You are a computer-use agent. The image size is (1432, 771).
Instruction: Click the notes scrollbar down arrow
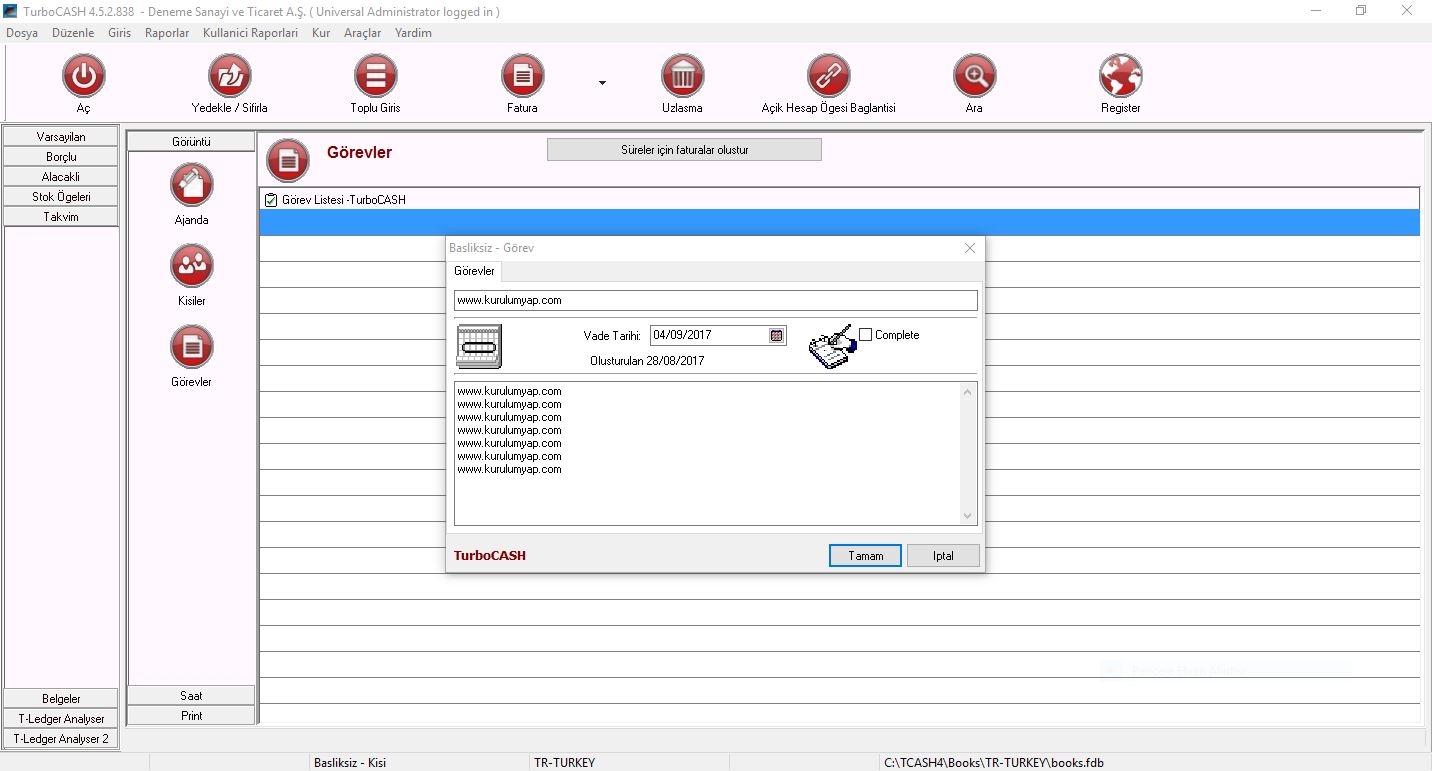pyautogui.click(x=967, y=516)
